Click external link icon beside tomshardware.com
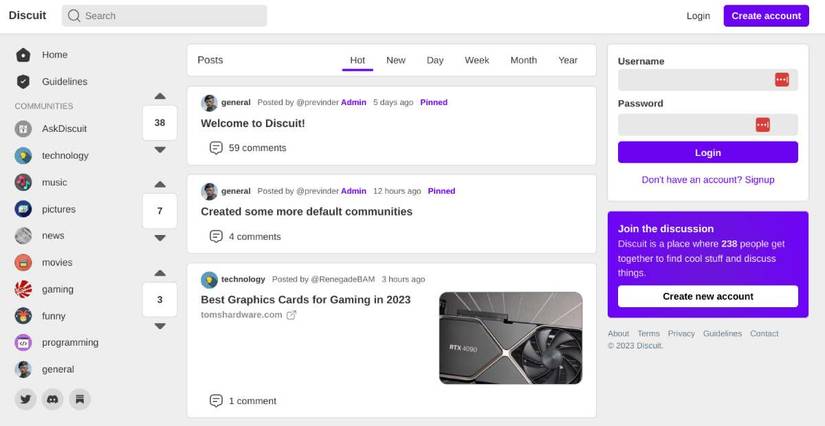This screenshot has height=426, width=825. pos(291,315)
